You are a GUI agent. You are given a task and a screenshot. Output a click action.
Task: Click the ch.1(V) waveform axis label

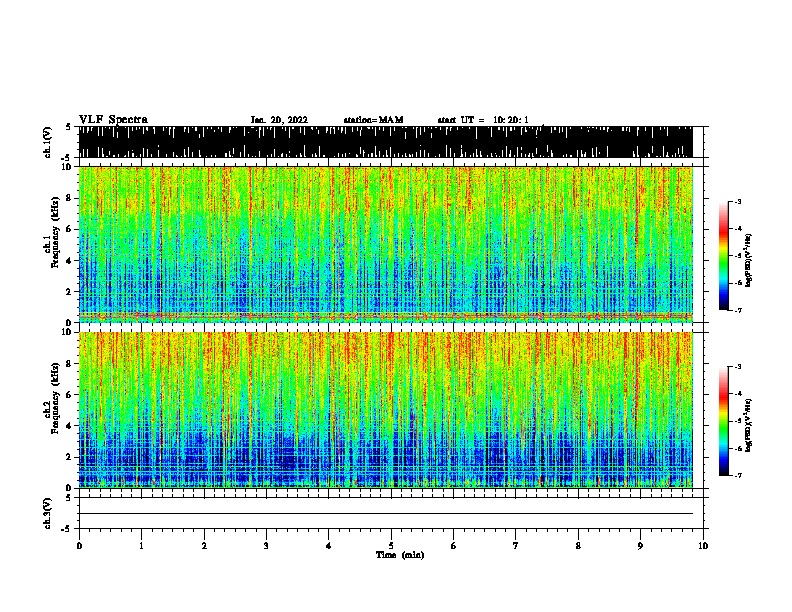47,142
